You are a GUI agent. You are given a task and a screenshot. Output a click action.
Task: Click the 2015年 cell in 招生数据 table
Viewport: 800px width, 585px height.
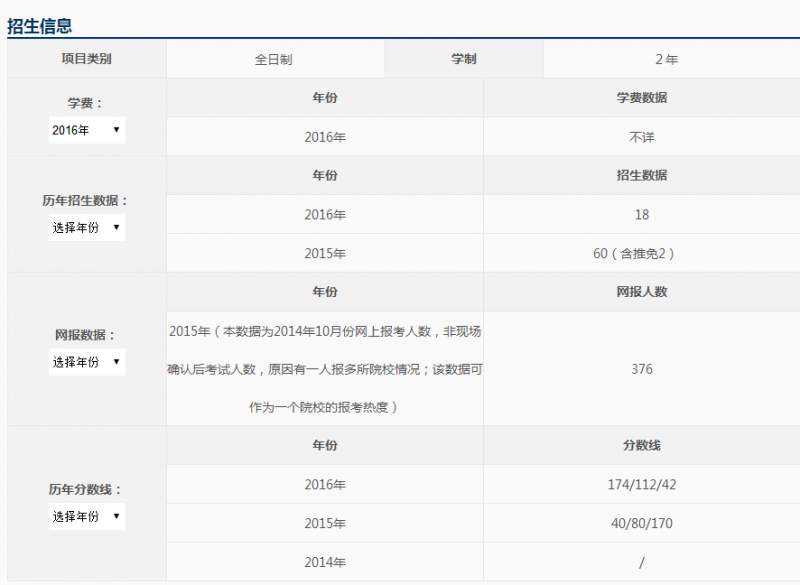pos(325,253)
